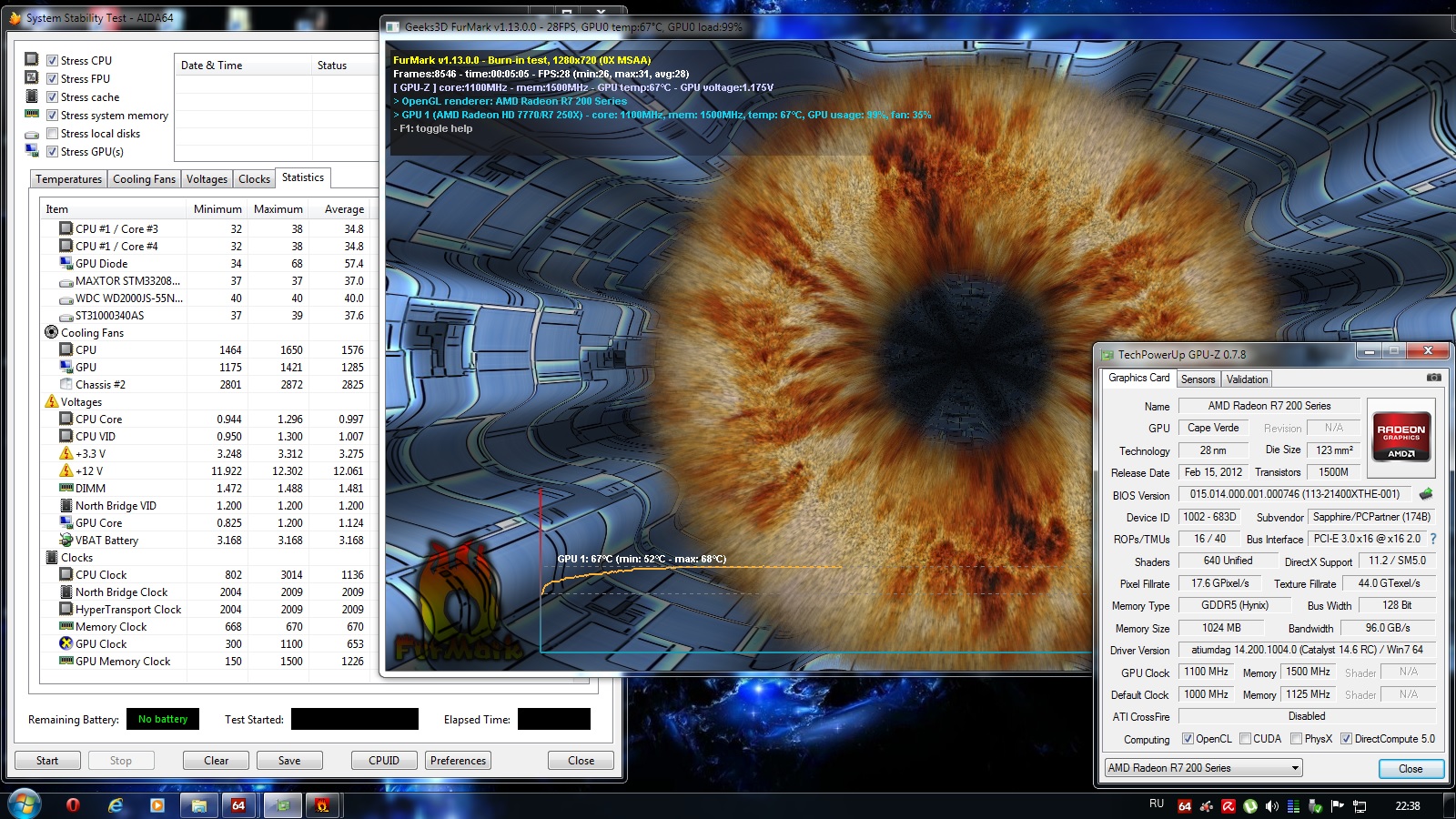
Task: Toggle the Stress CPU checkbox
Action: pos(53,61)
